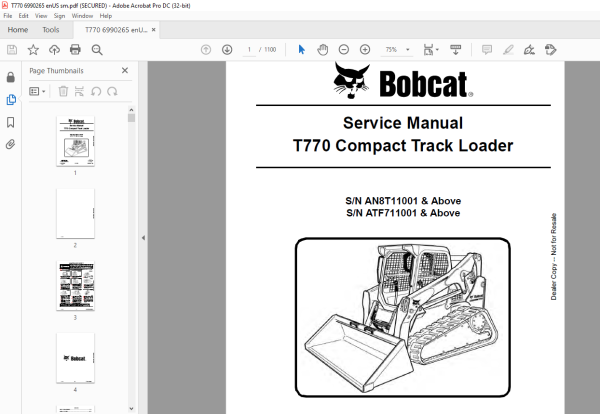Open the Bookmarks panel icon

click(x=11, y=122)
